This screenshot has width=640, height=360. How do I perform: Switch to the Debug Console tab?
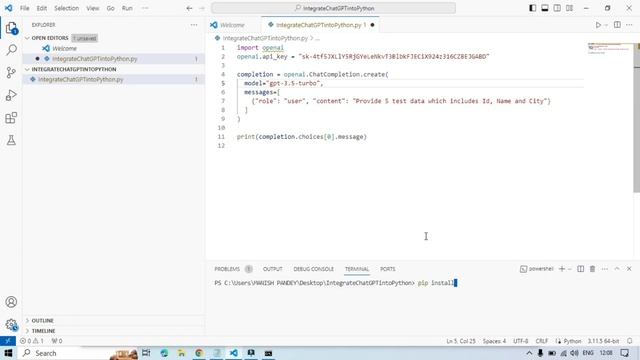(313, 269)
